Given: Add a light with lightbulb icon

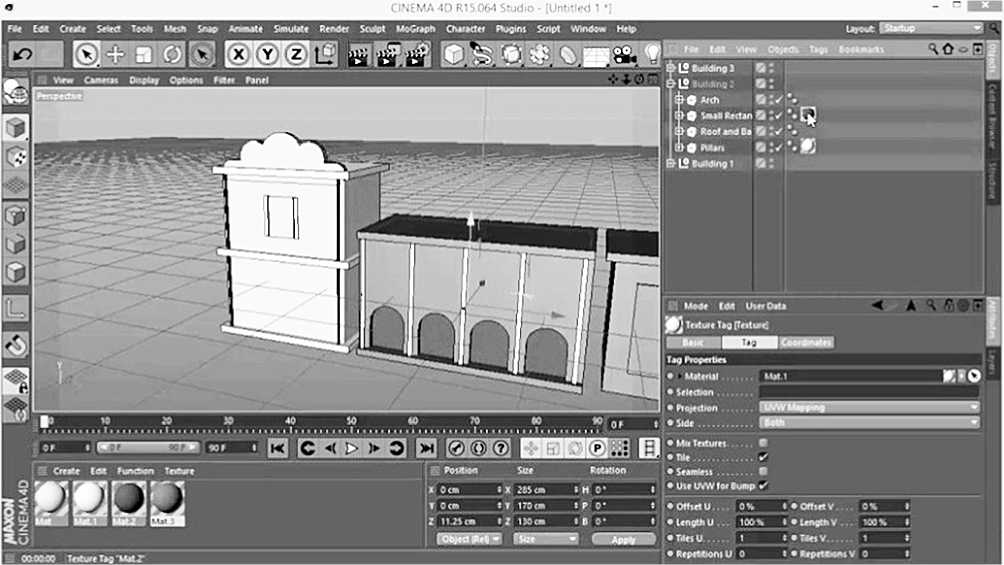Looking at the screenshot, I should point(652,55).
